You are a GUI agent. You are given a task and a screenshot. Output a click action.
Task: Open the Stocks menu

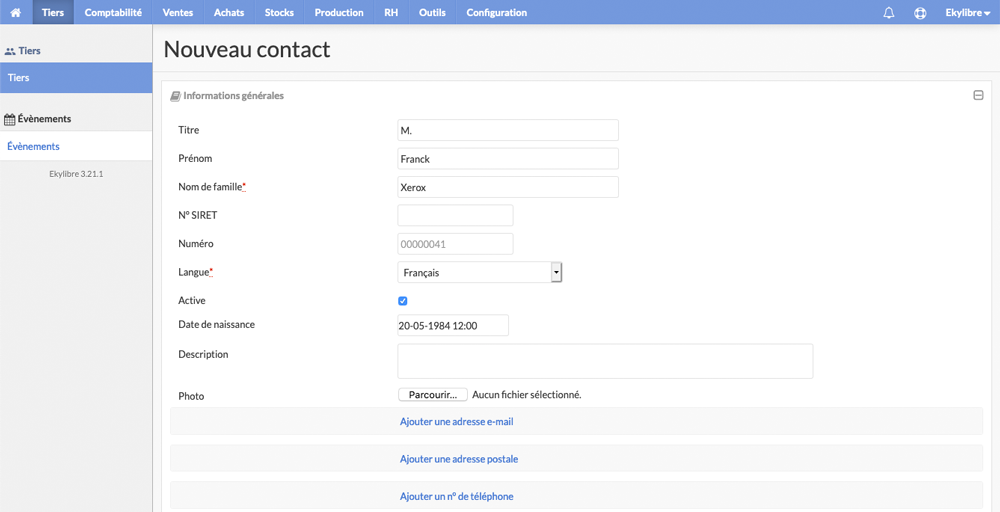[279, 13]
